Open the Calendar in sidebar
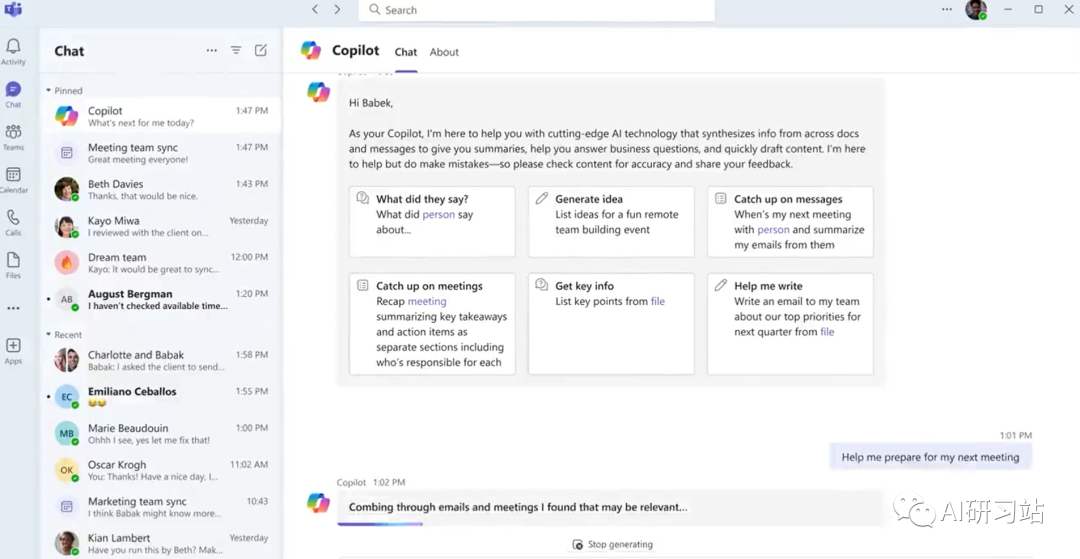The image size is (1080, 559). 13,180
